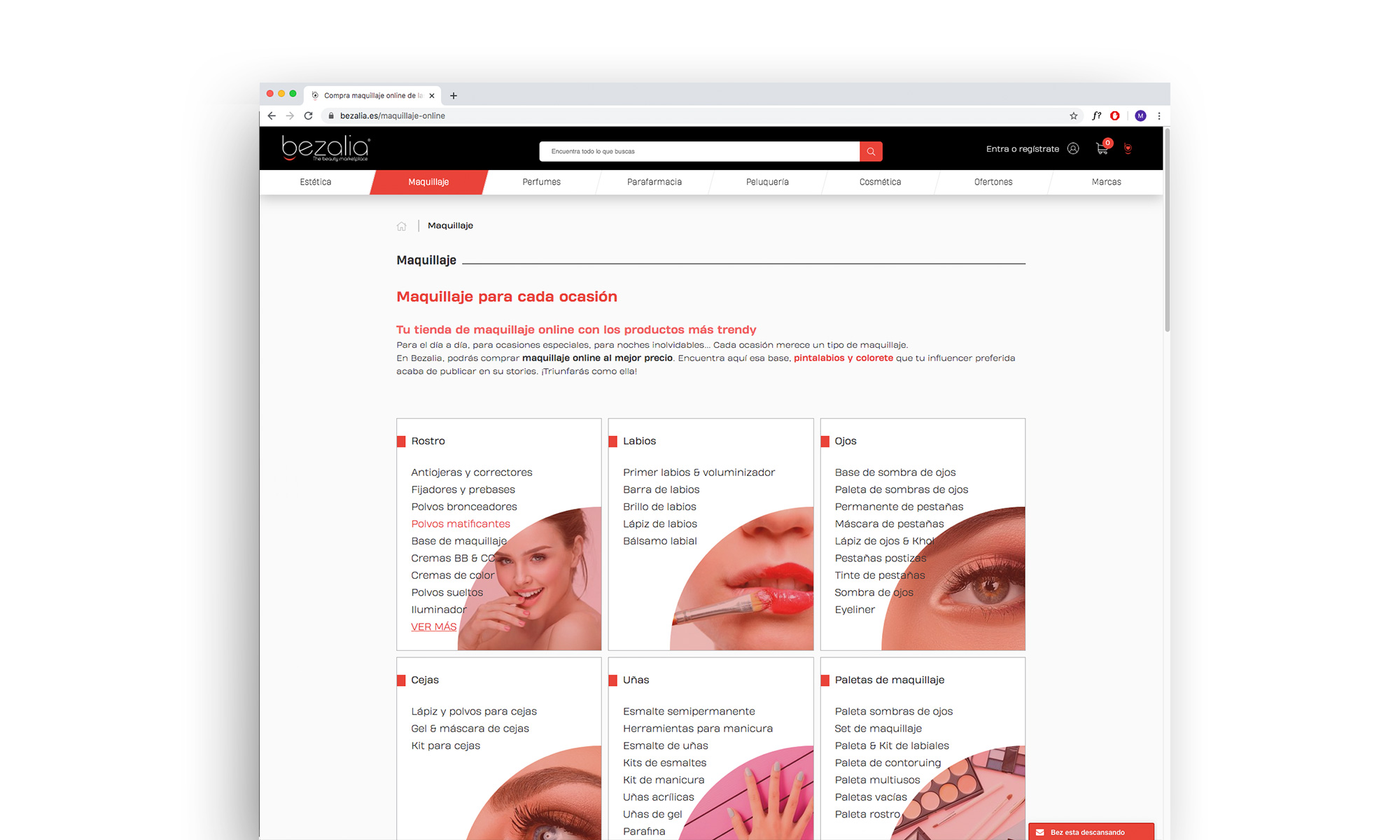Open a new browser tab
The width and height of the screenshot is (1400, 840).
pos(454,96)
